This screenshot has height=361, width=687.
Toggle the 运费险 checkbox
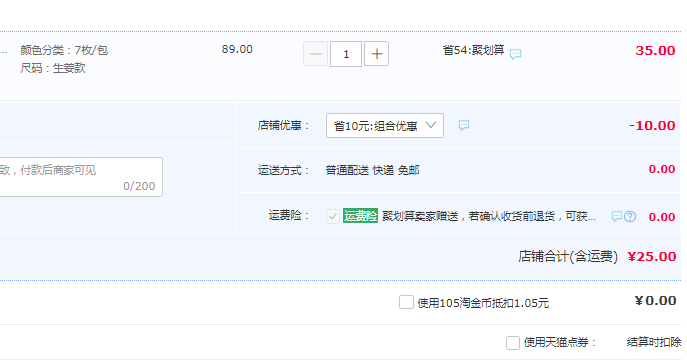coord(333,216)
